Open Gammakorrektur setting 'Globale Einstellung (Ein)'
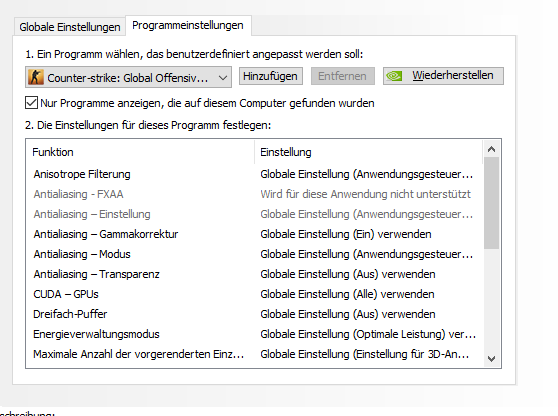Image resolution: width=558 pixels, height=416 pixels. tap(346, 234)
